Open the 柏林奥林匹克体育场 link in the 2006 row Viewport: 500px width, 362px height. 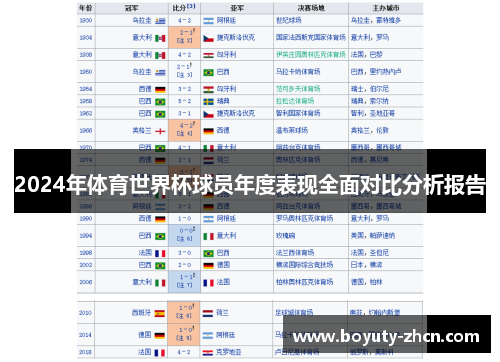click(304, 282)
